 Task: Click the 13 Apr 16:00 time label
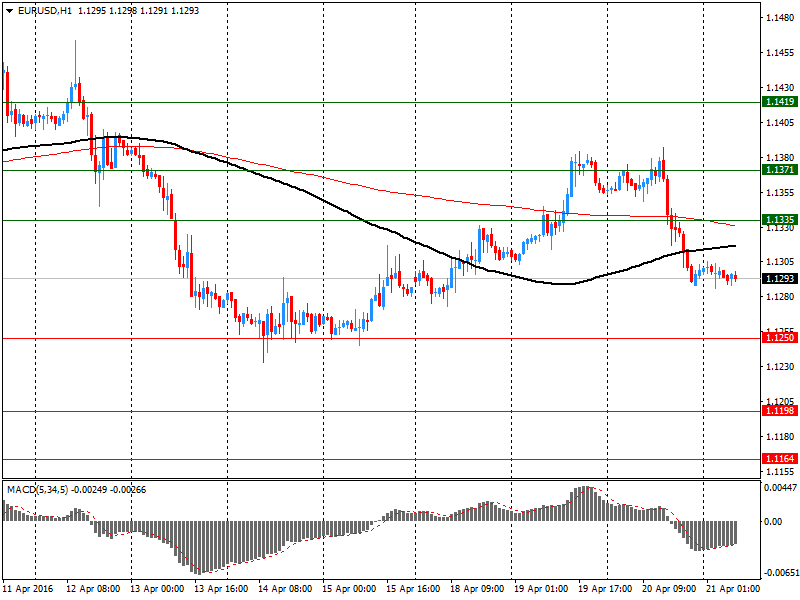pos(221,589)
